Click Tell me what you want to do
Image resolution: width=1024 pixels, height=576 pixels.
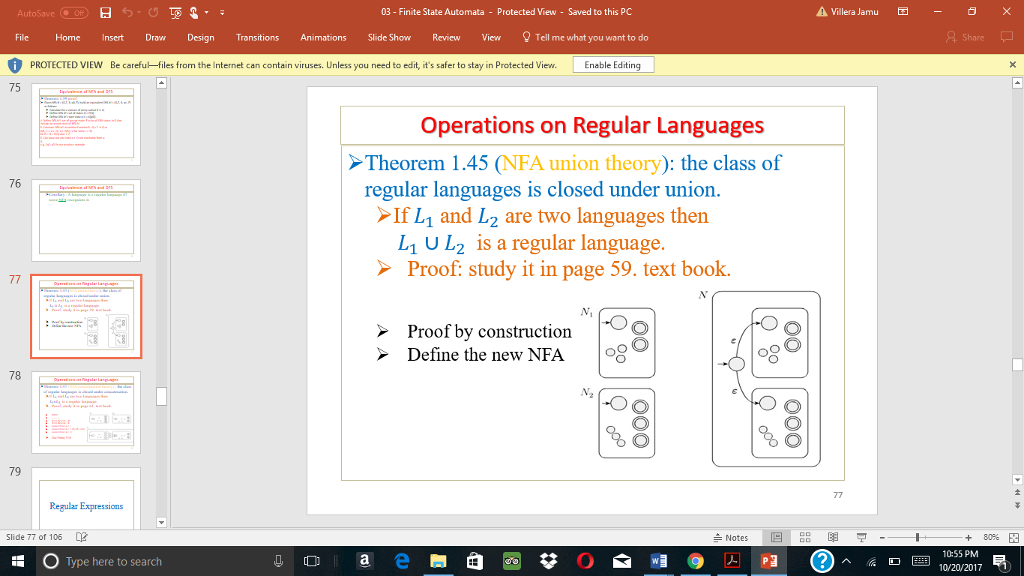585,37
